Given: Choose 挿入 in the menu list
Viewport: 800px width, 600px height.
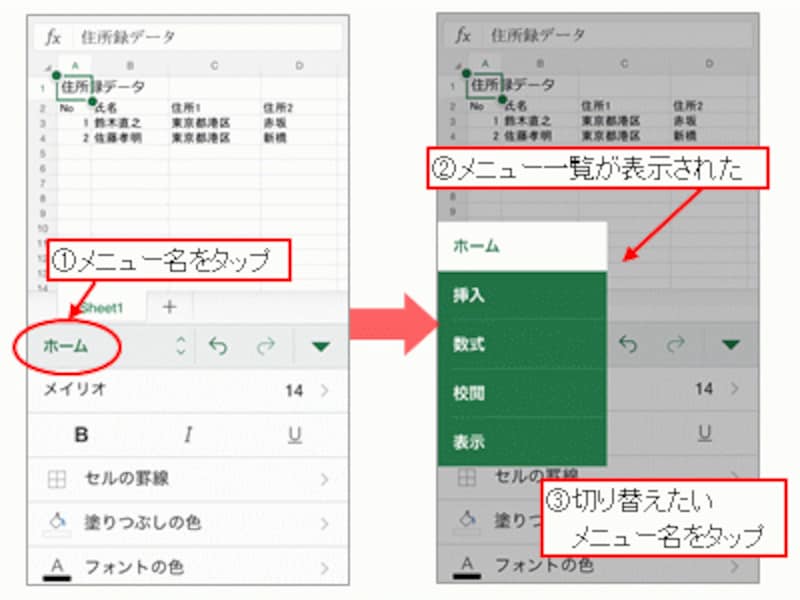Looking at the screenshot, I should pos(522,295).
